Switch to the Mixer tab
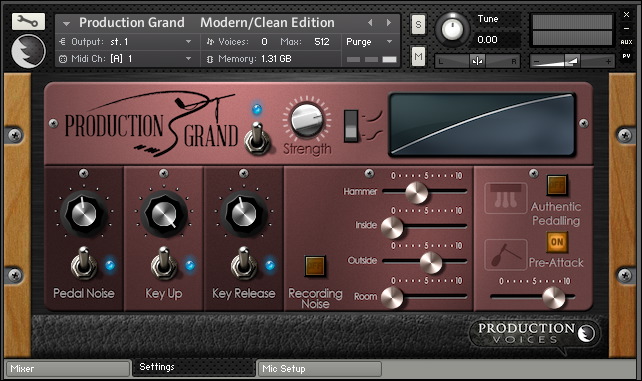 pyautogui.click(x=68, y=369)
